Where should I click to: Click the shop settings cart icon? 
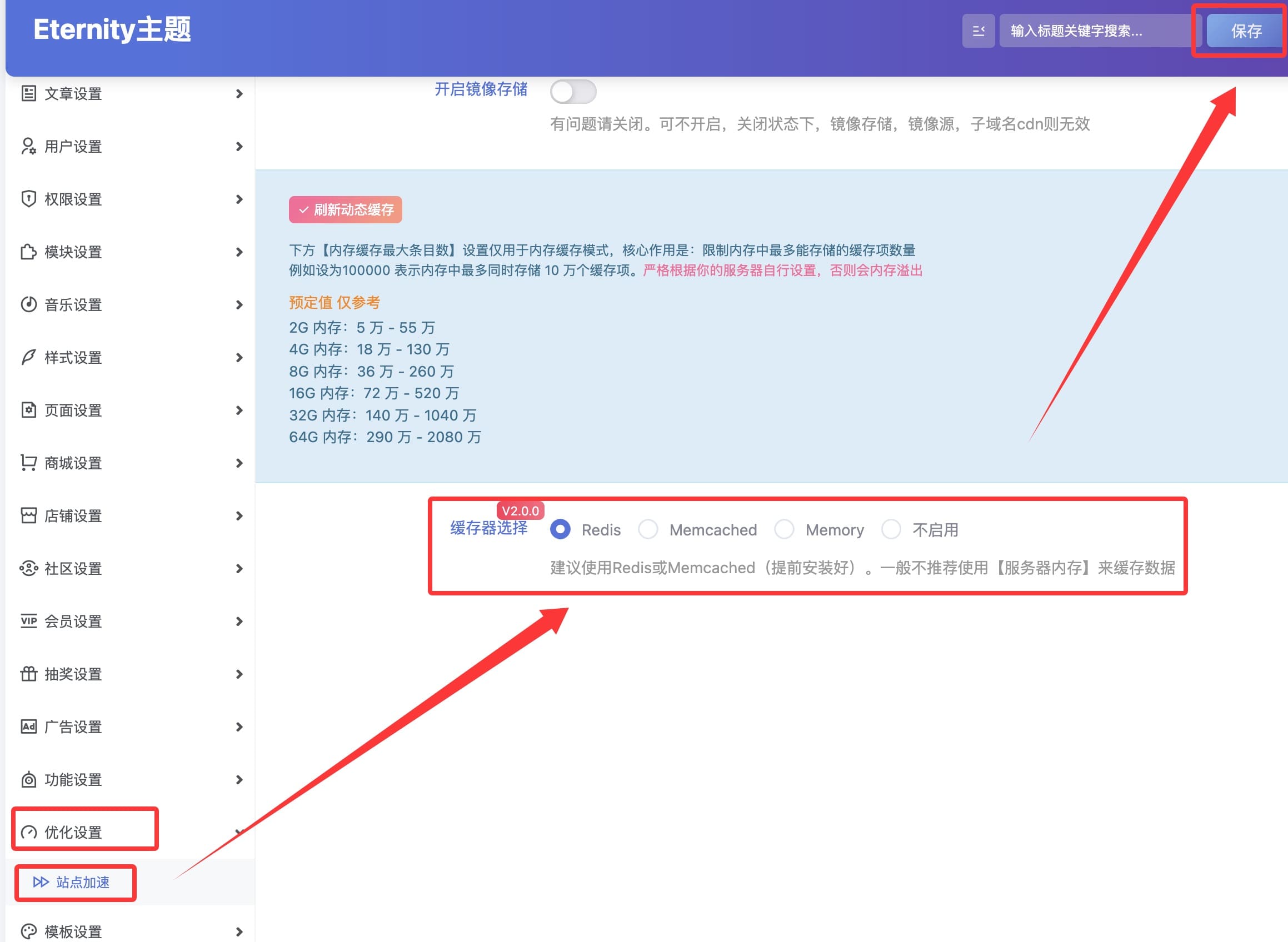(x=28, y=463)
